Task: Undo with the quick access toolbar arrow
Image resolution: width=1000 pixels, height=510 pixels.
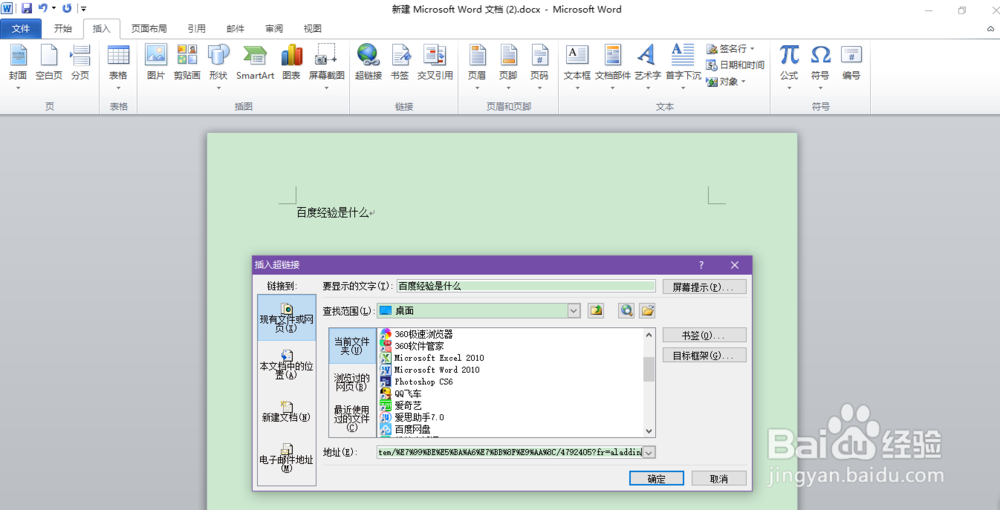Action: point(42,9)
